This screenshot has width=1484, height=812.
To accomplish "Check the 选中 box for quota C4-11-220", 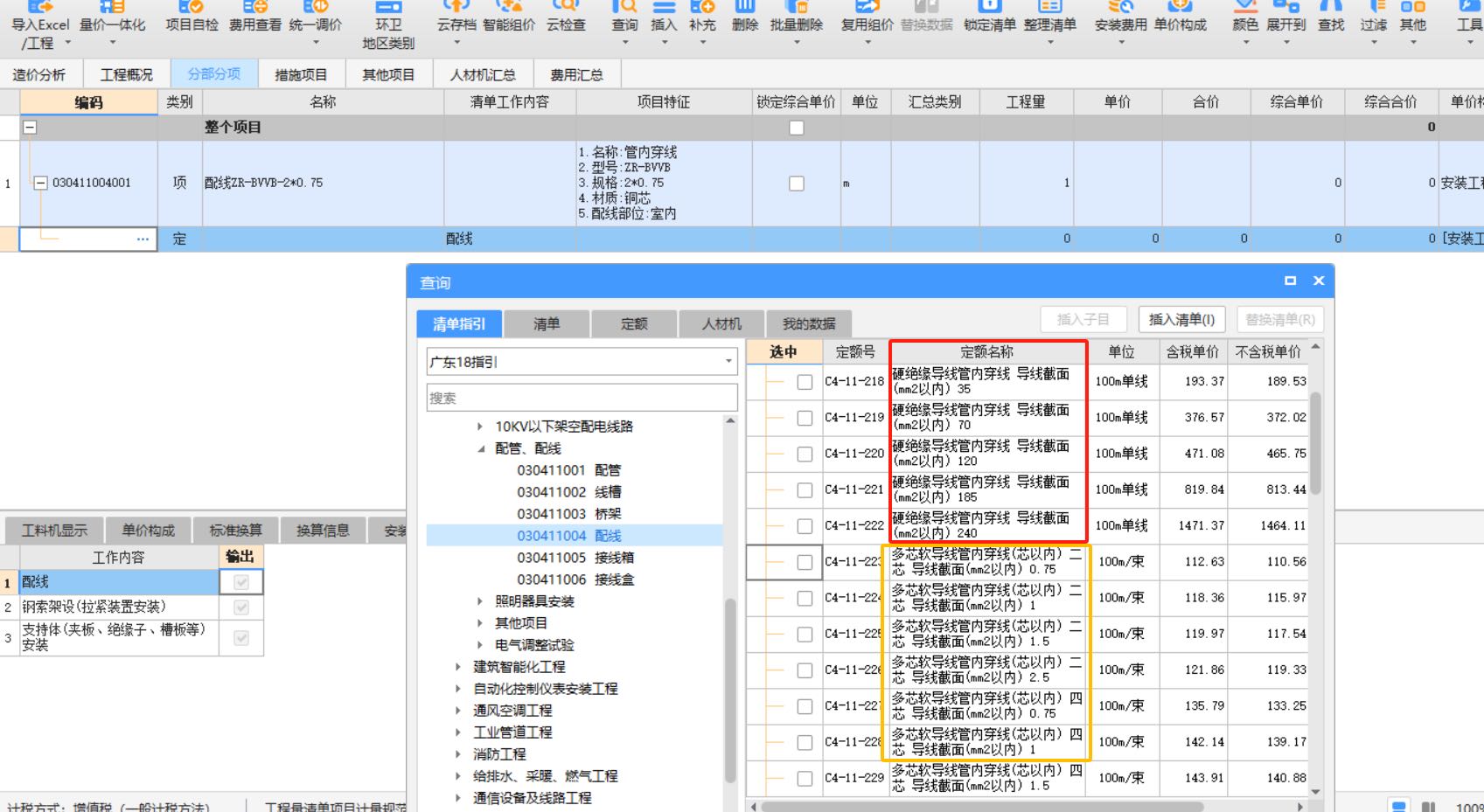I will [805, 454].
